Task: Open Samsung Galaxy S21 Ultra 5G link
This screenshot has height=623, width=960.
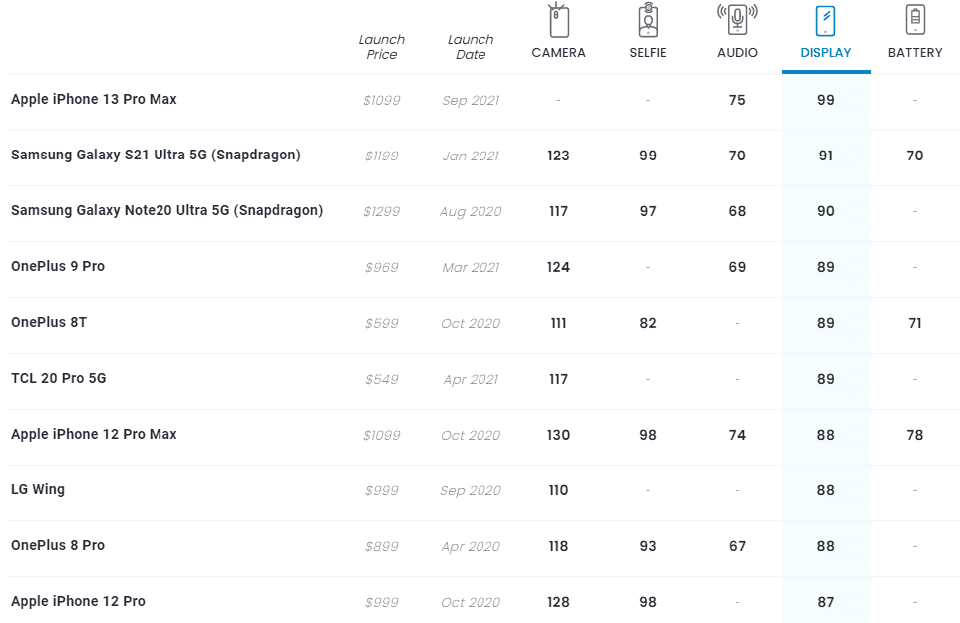Action: (156, 155)
